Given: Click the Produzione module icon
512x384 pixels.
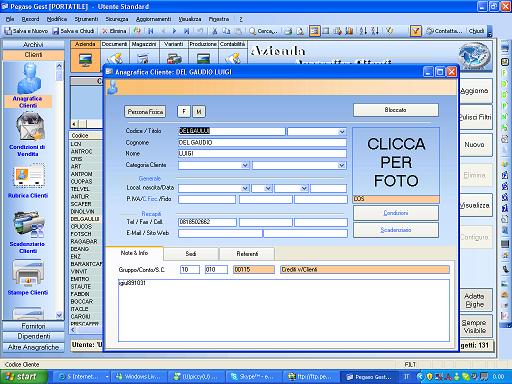Looking at the screenshot, I should point(203,59).
